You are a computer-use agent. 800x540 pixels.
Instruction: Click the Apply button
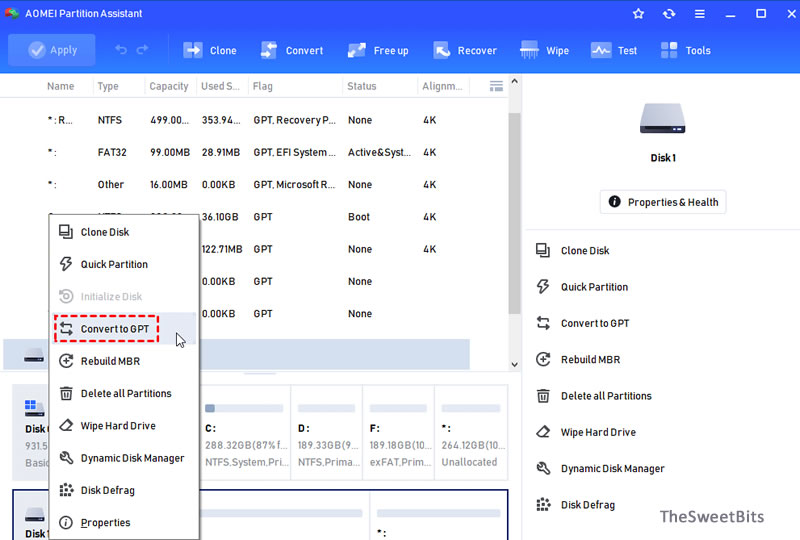coord(52,50)
